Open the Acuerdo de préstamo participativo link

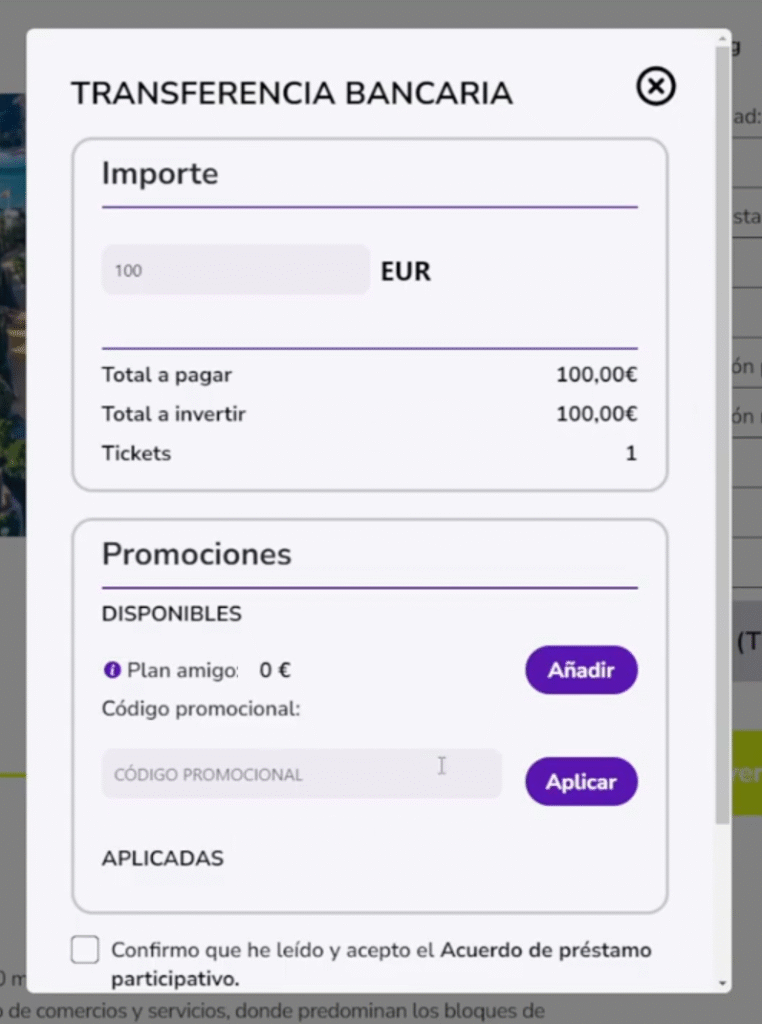(545, 950)
